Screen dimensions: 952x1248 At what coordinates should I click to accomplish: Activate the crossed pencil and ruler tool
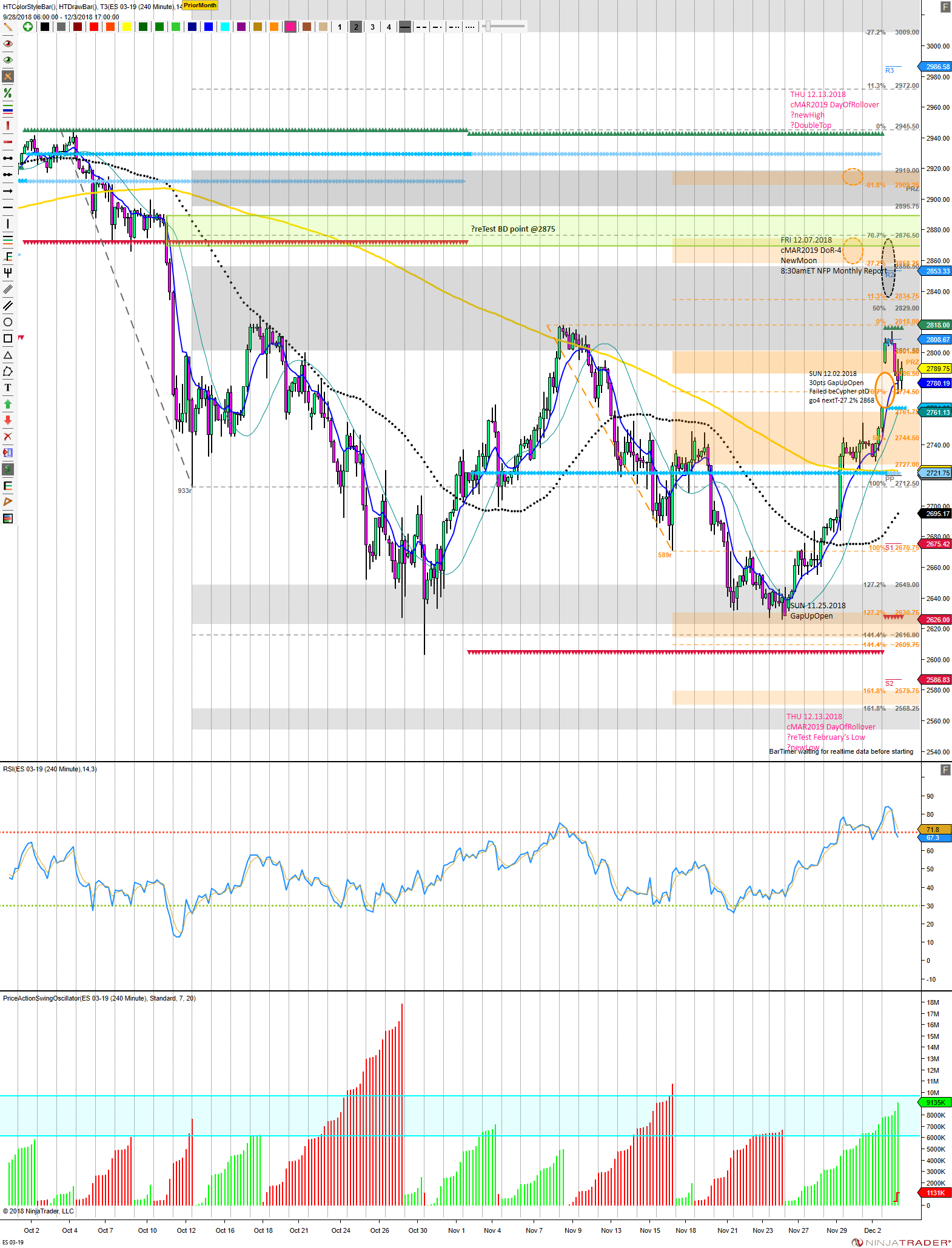[8, 76]
